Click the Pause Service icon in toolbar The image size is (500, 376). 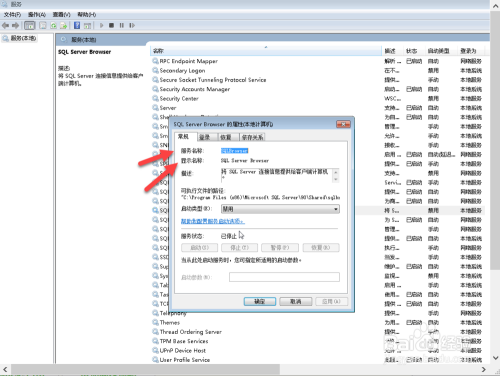(x=122, y=25)
